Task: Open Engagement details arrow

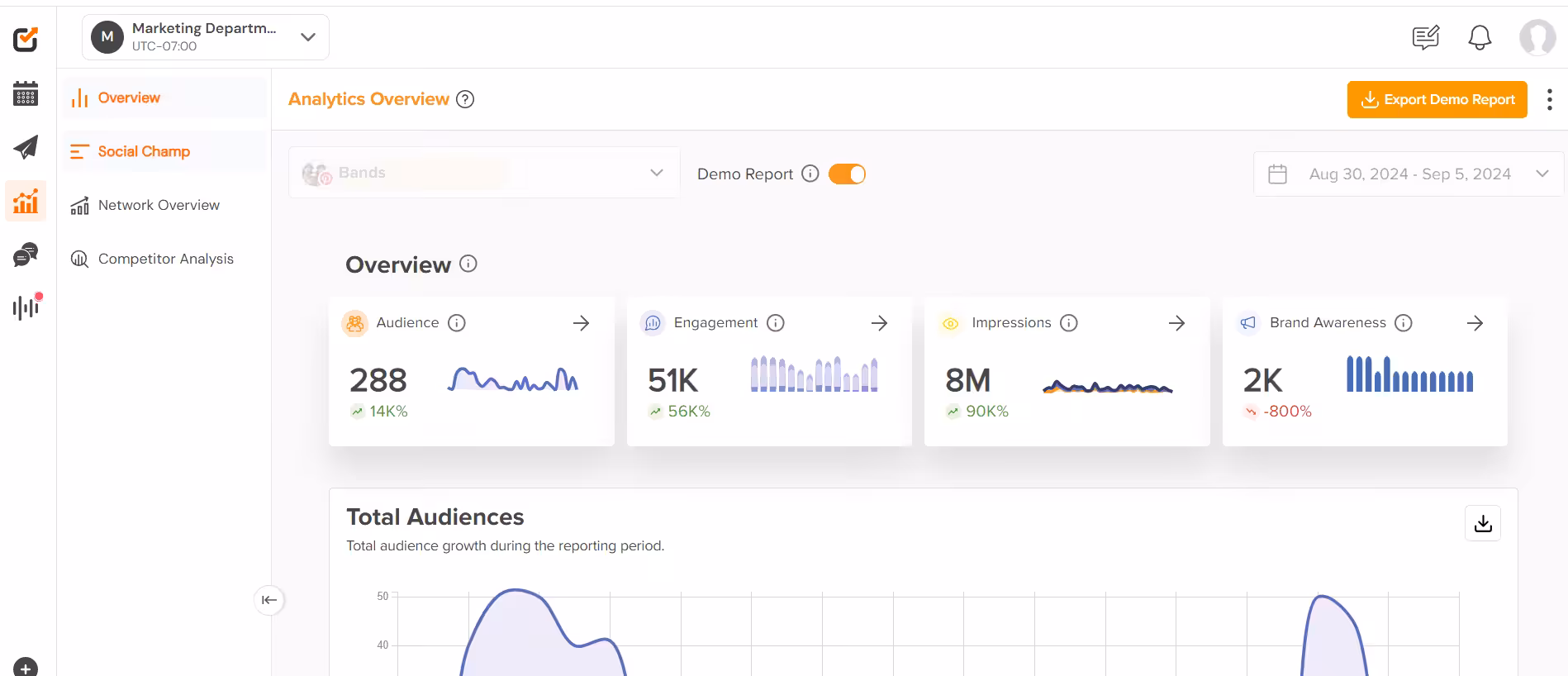Action: [x=880, y=323]
